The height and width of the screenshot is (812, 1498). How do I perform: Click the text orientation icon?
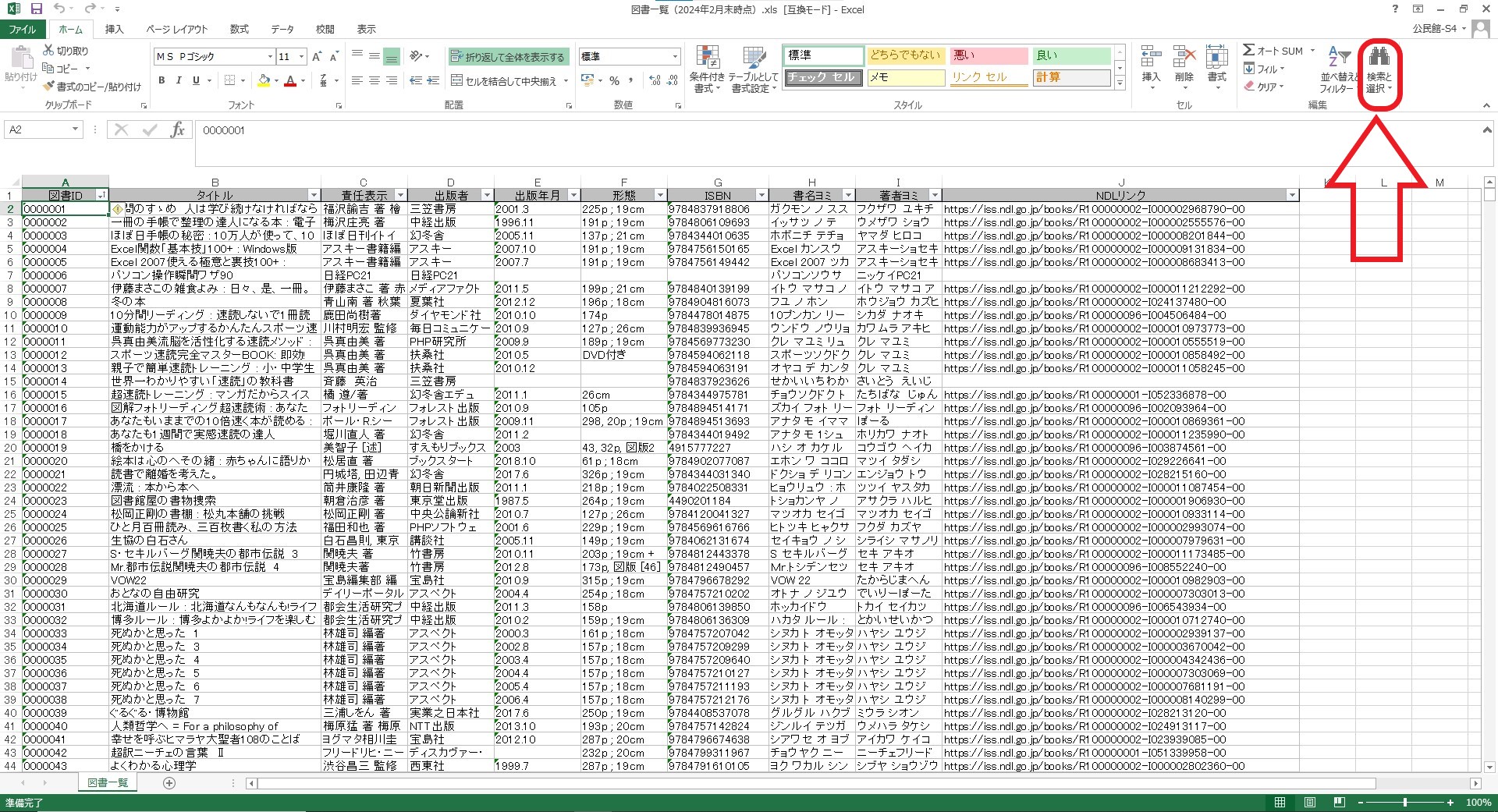(417, 56)
